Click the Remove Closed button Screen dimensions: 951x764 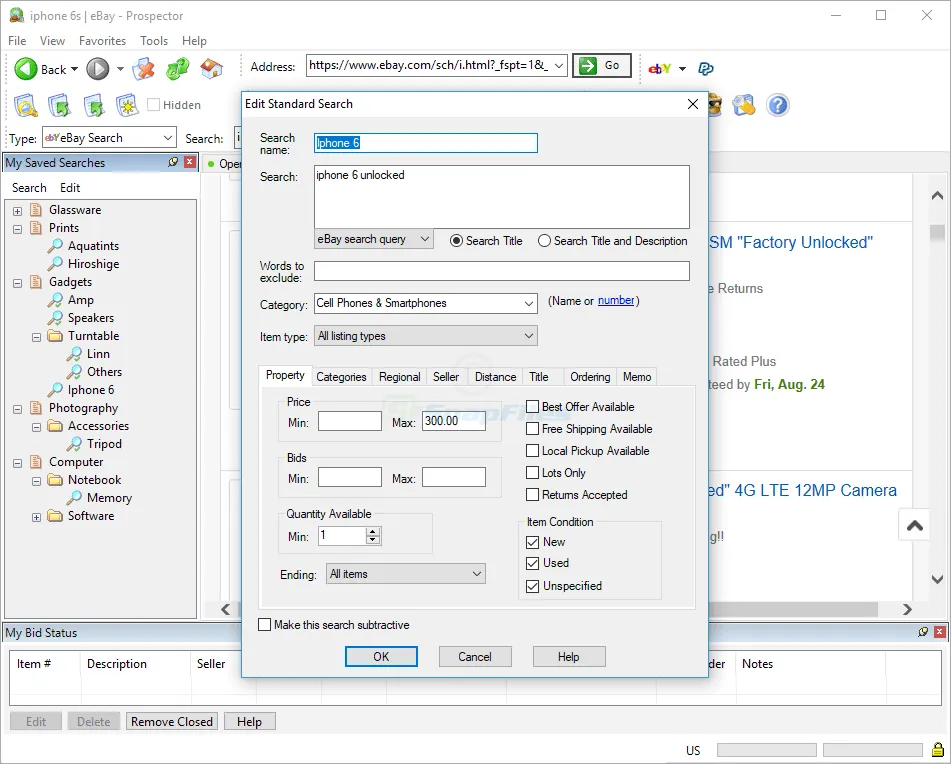click(172, 722)
